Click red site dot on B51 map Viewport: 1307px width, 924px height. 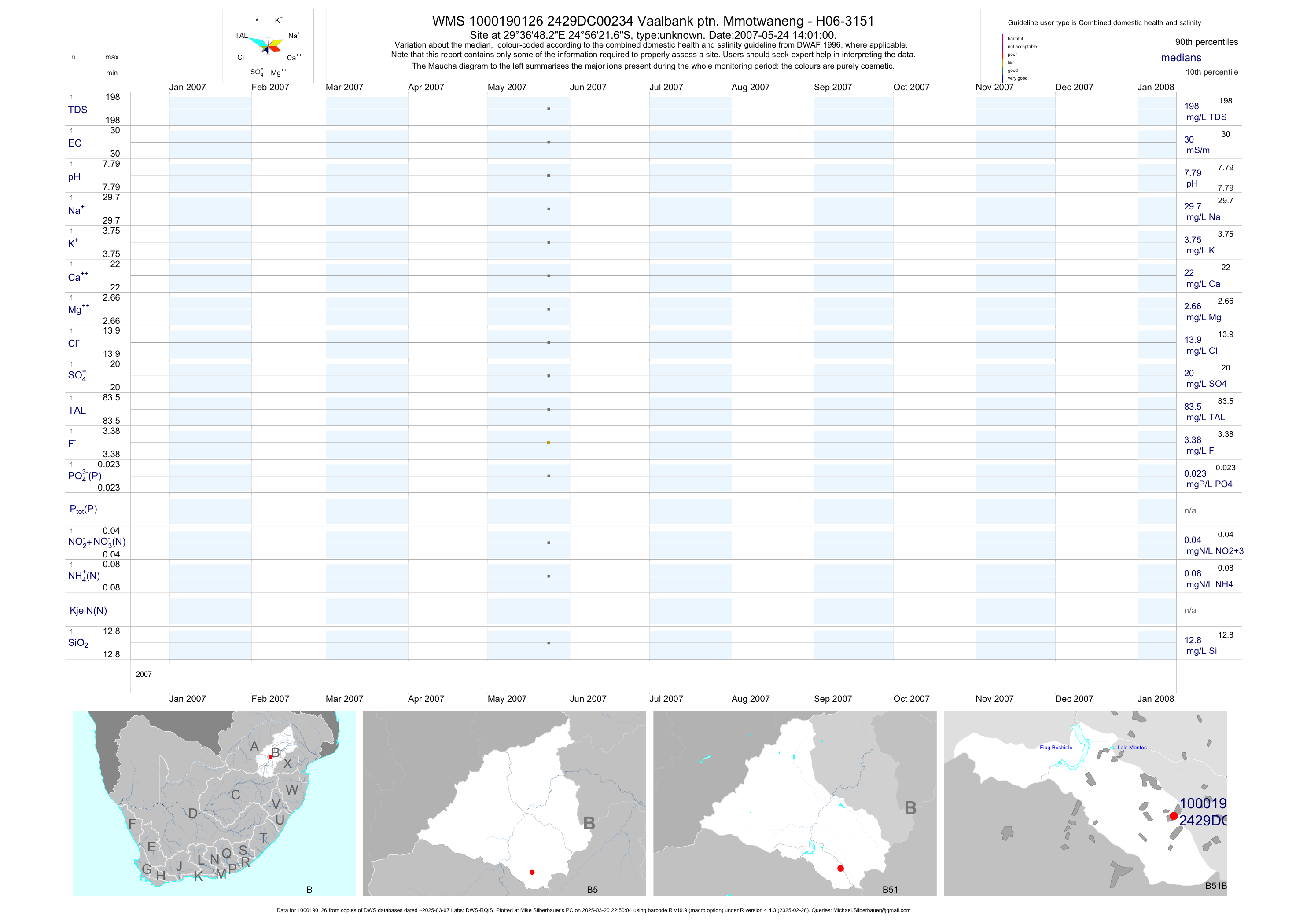coord(840,868)
